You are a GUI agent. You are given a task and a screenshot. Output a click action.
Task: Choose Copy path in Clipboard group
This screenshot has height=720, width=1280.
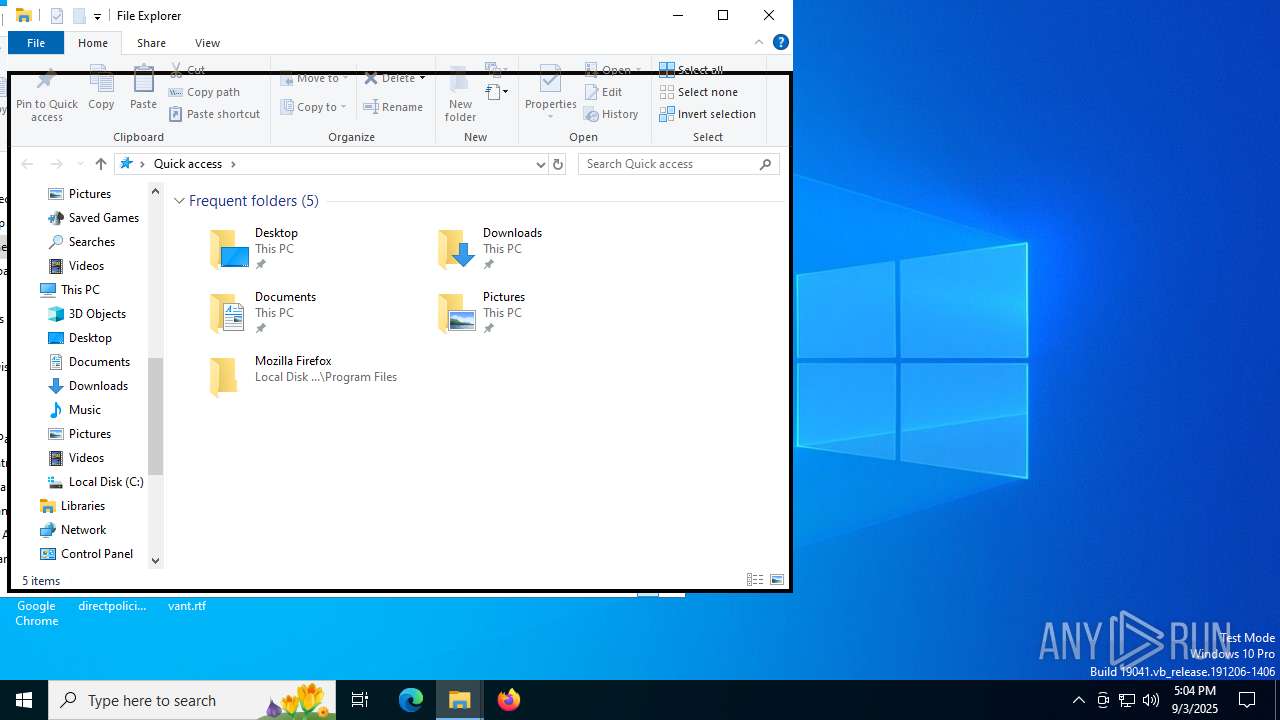coord(204,92)
